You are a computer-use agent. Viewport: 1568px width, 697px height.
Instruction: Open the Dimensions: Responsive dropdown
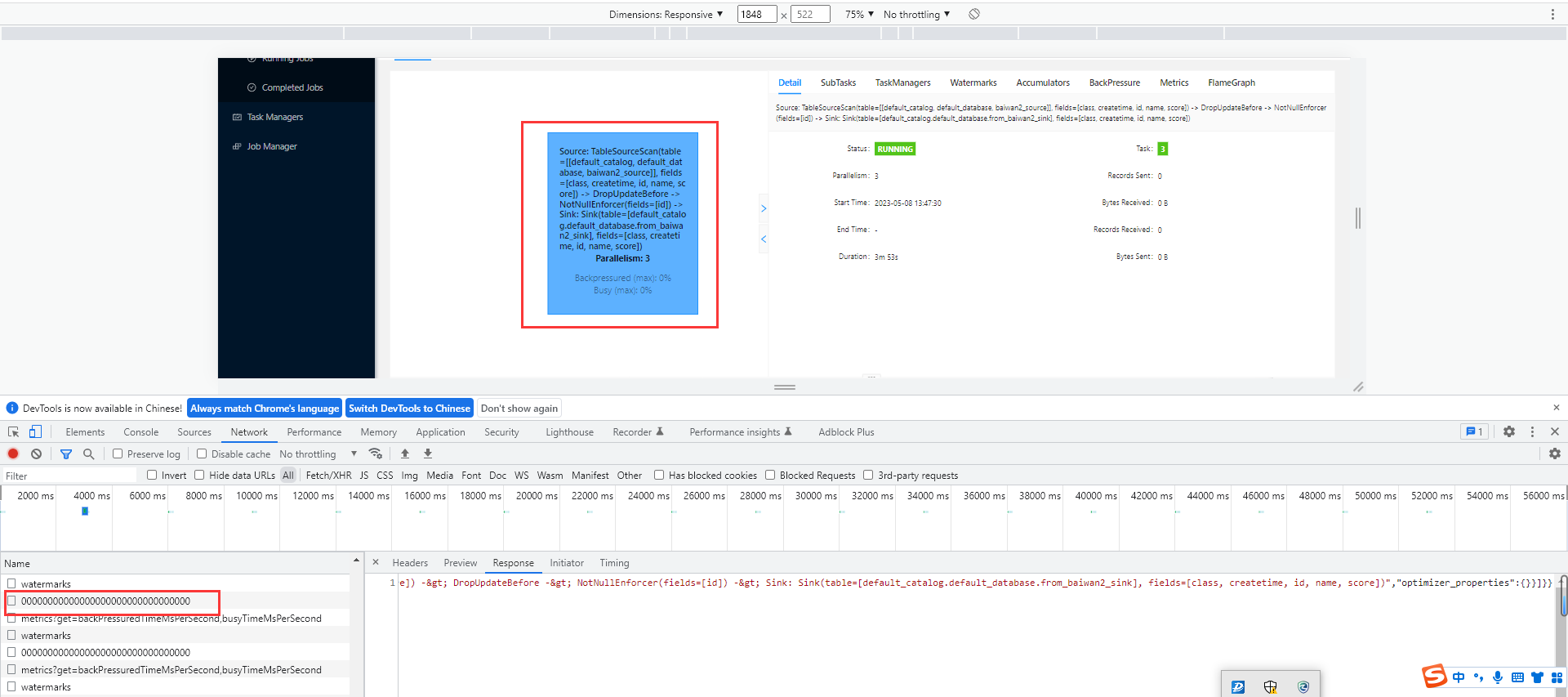pos(666,14)
